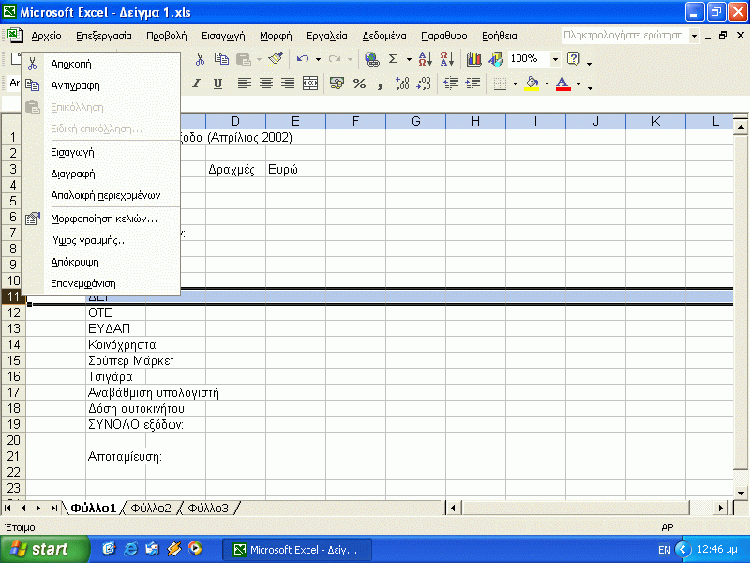This screenshot has height=563, width=750.
Task: Open the AutoSum functions dropdown arrow
Action: (409, 60)
